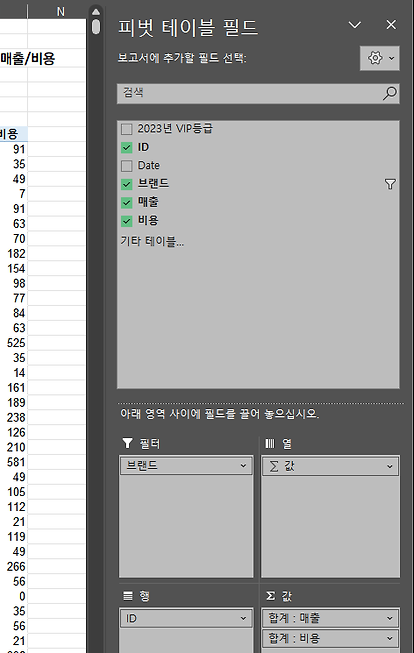Viewport: 414px width, 653px height.
Task: Check the 2023년 VIP등급 field checkbox
Action: (127, 129)
